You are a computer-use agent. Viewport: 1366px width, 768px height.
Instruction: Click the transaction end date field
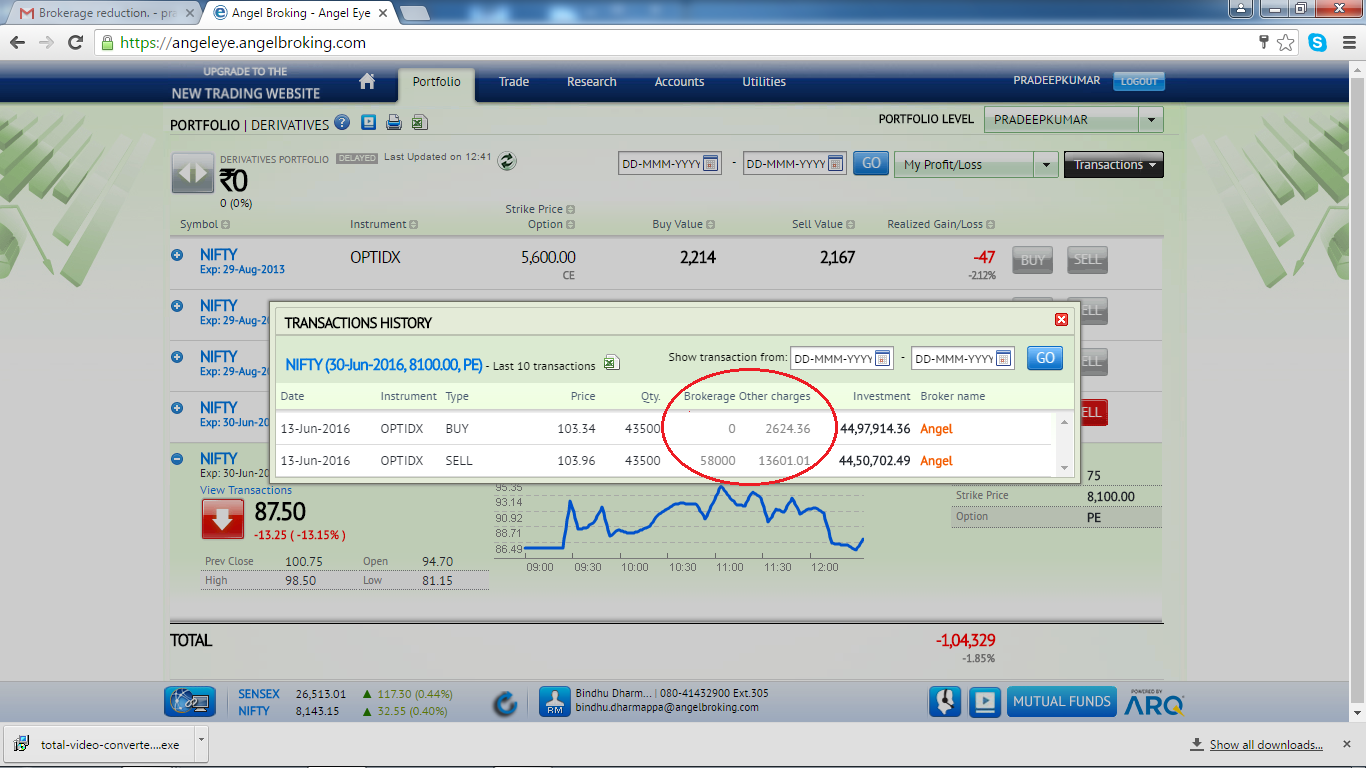(x=953, y=358)
